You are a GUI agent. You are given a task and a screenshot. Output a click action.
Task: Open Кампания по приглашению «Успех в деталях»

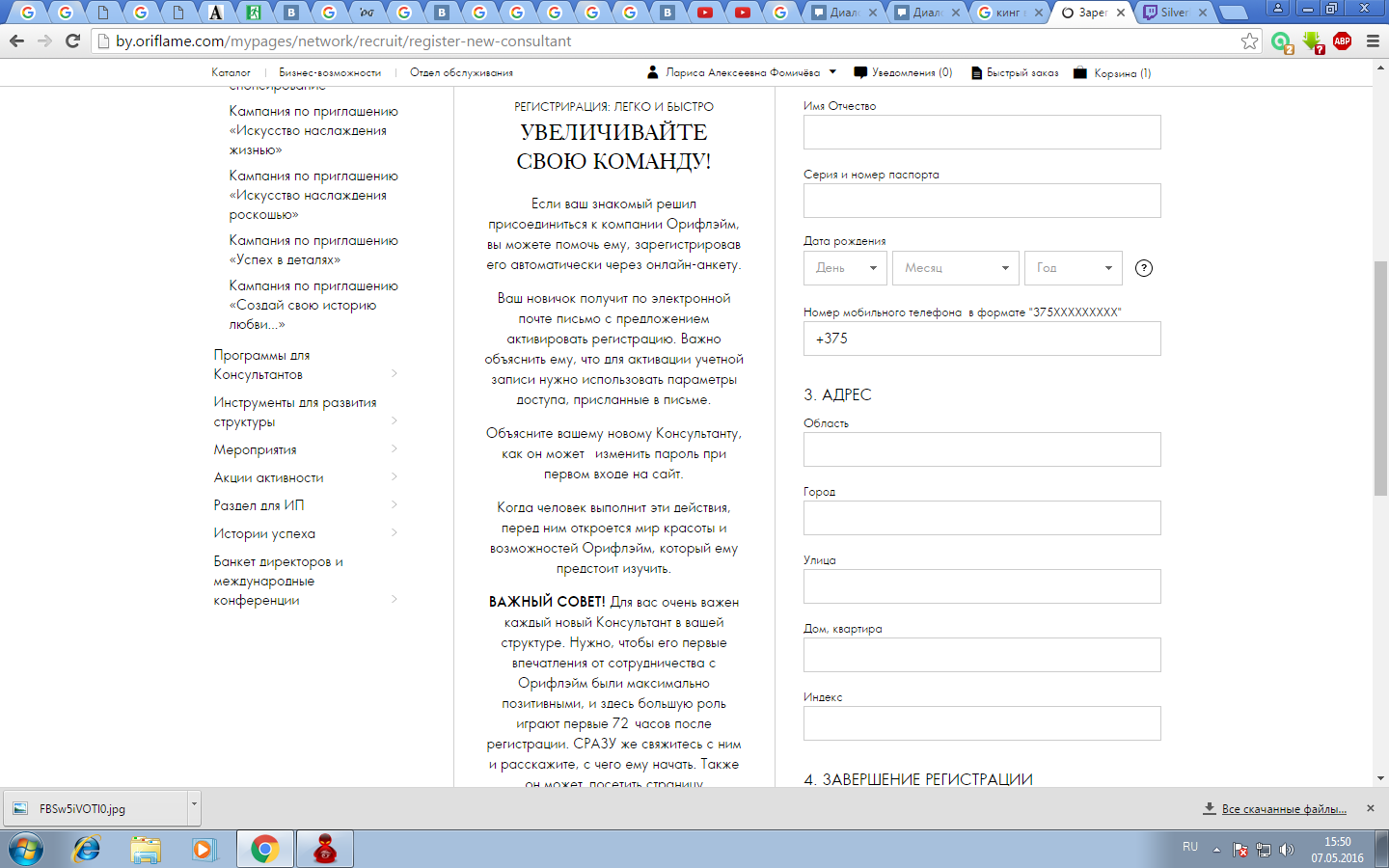coord(313,250)
